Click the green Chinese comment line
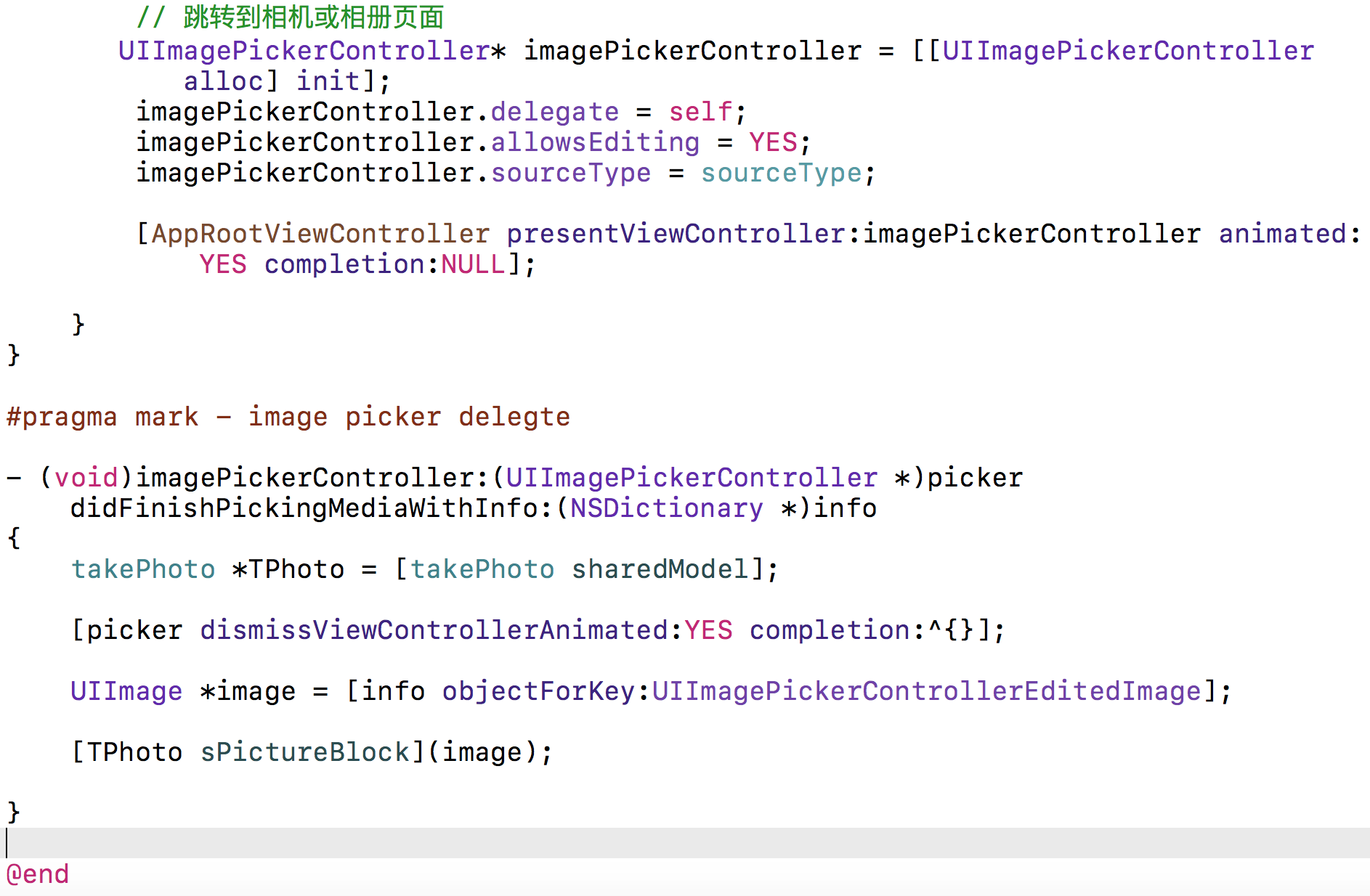Viewport: 1370px width, 896px height. 291,17
